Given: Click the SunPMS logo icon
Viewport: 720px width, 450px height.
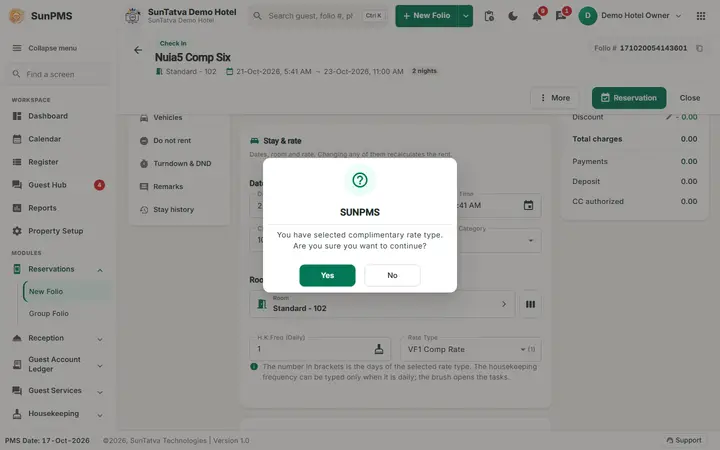Looking at the screenshot, I should (17, 16).
